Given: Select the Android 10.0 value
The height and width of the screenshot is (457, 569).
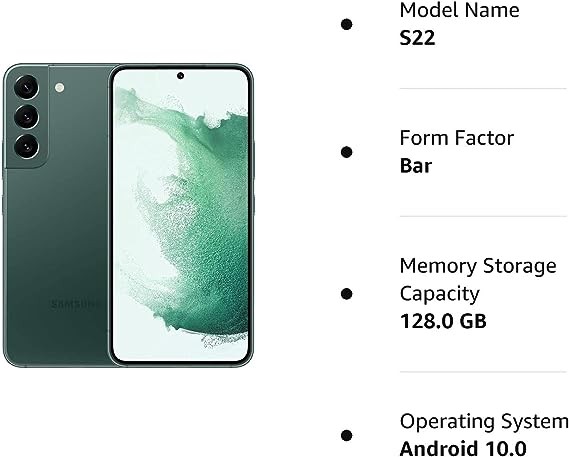Looking at the screenshot, I should click(463, 449).
